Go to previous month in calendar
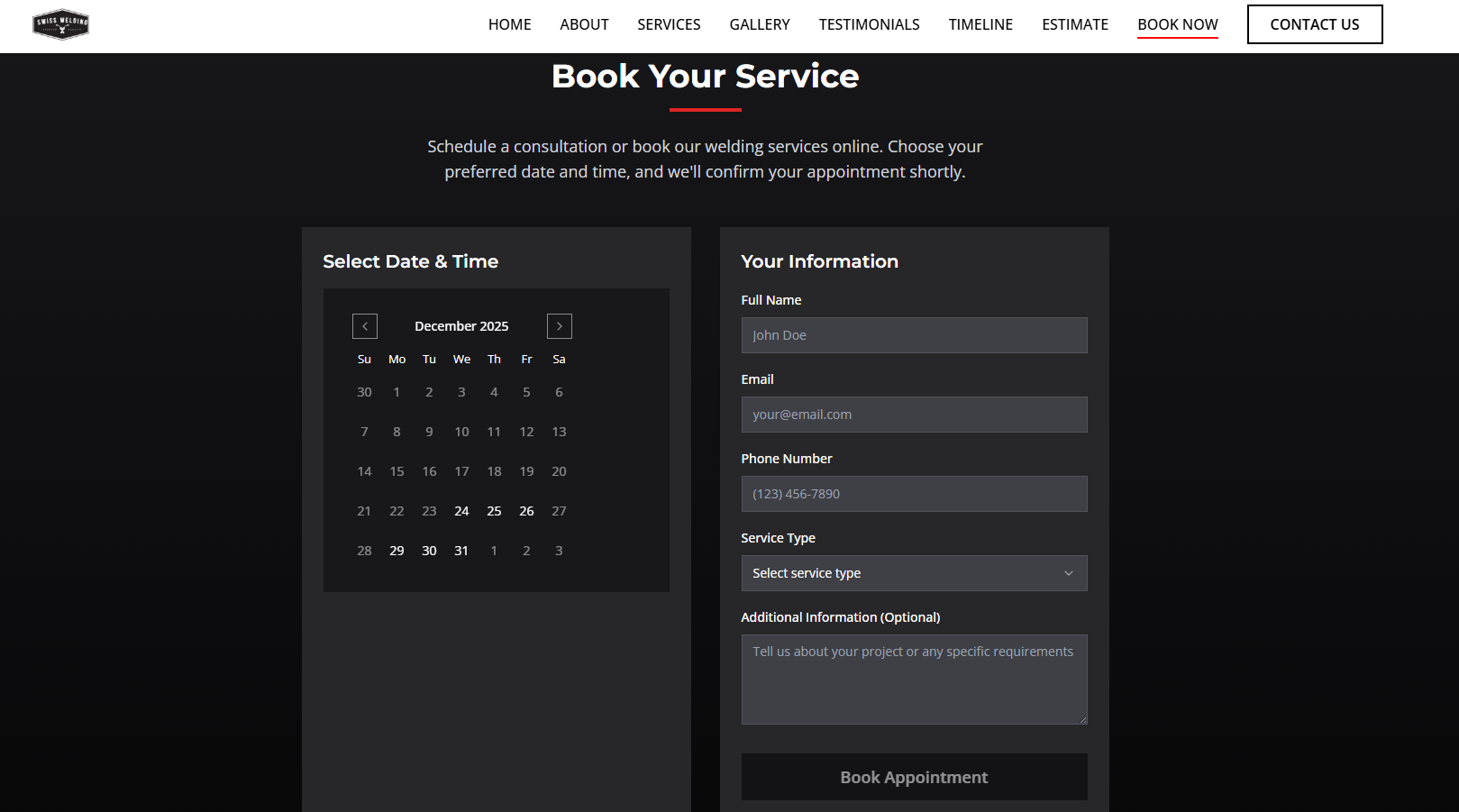Viewport: 1459px width, 812px height. (x=365, y=326)
